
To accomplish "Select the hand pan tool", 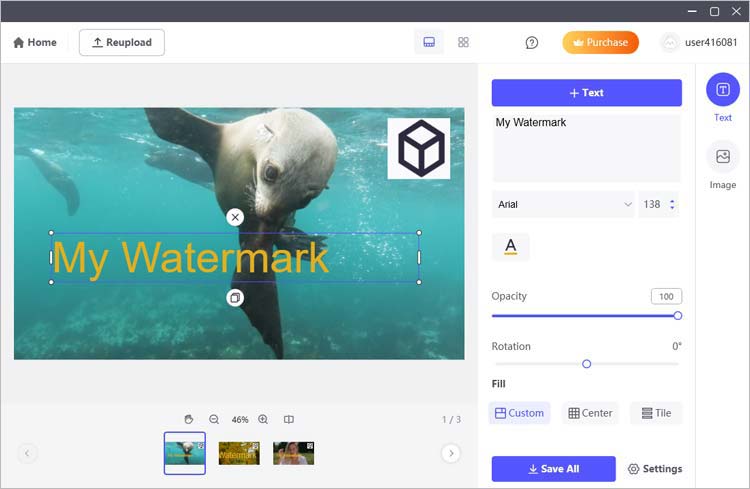I will [x=189, y=420].
